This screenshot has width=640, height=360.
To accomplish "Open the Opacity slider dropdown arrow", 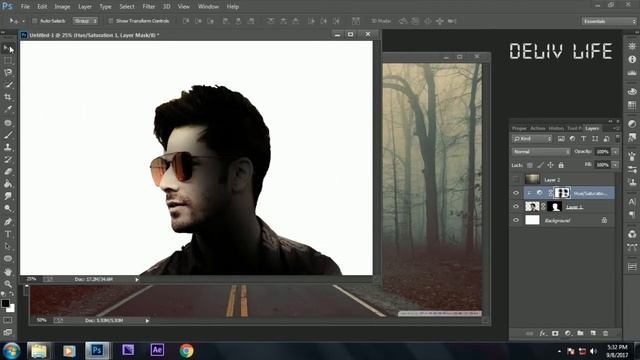I will (615, 151).
